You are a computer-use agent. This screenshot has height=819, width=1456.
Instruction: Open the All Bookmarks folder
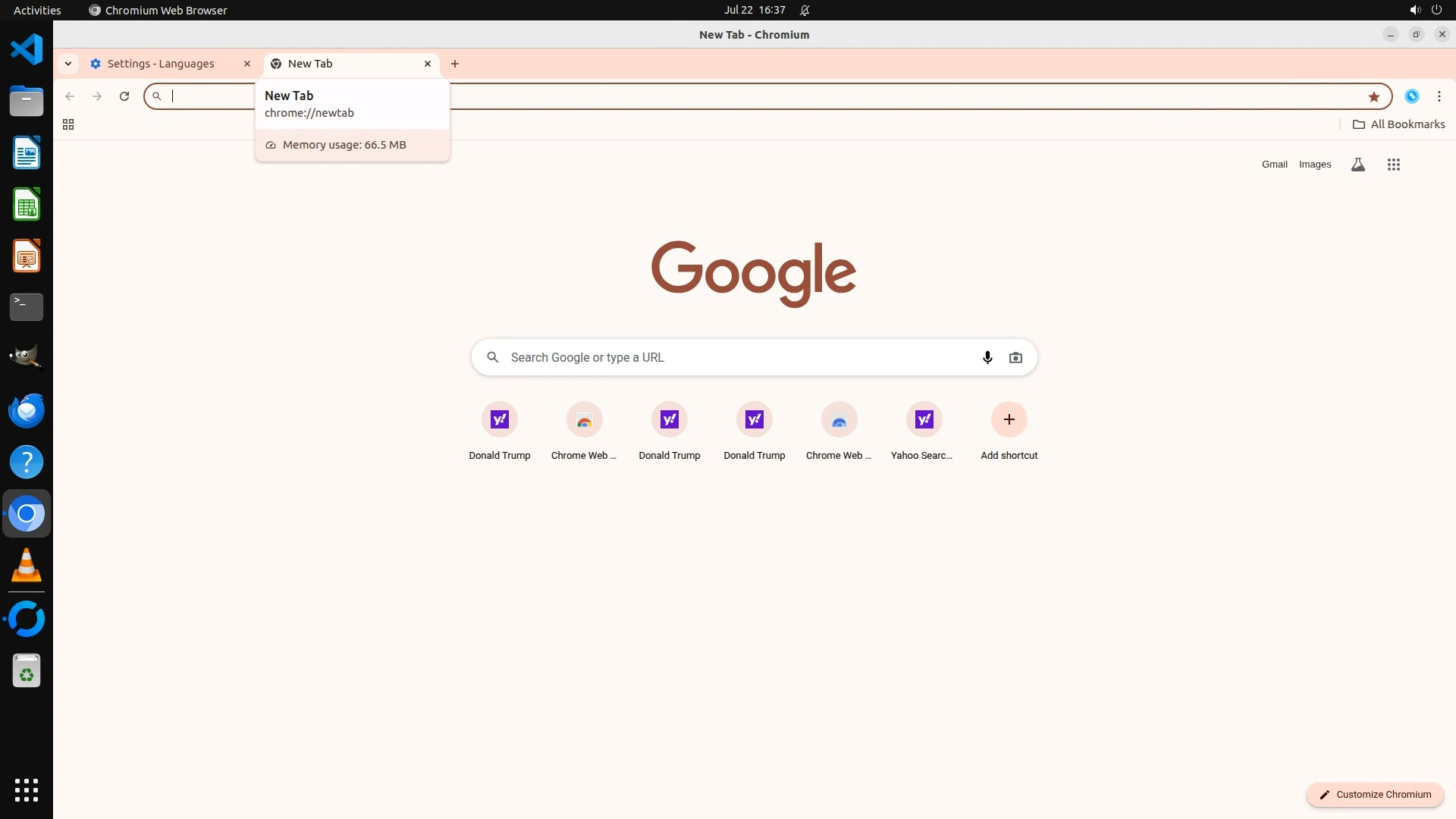tap(1398, 124)
